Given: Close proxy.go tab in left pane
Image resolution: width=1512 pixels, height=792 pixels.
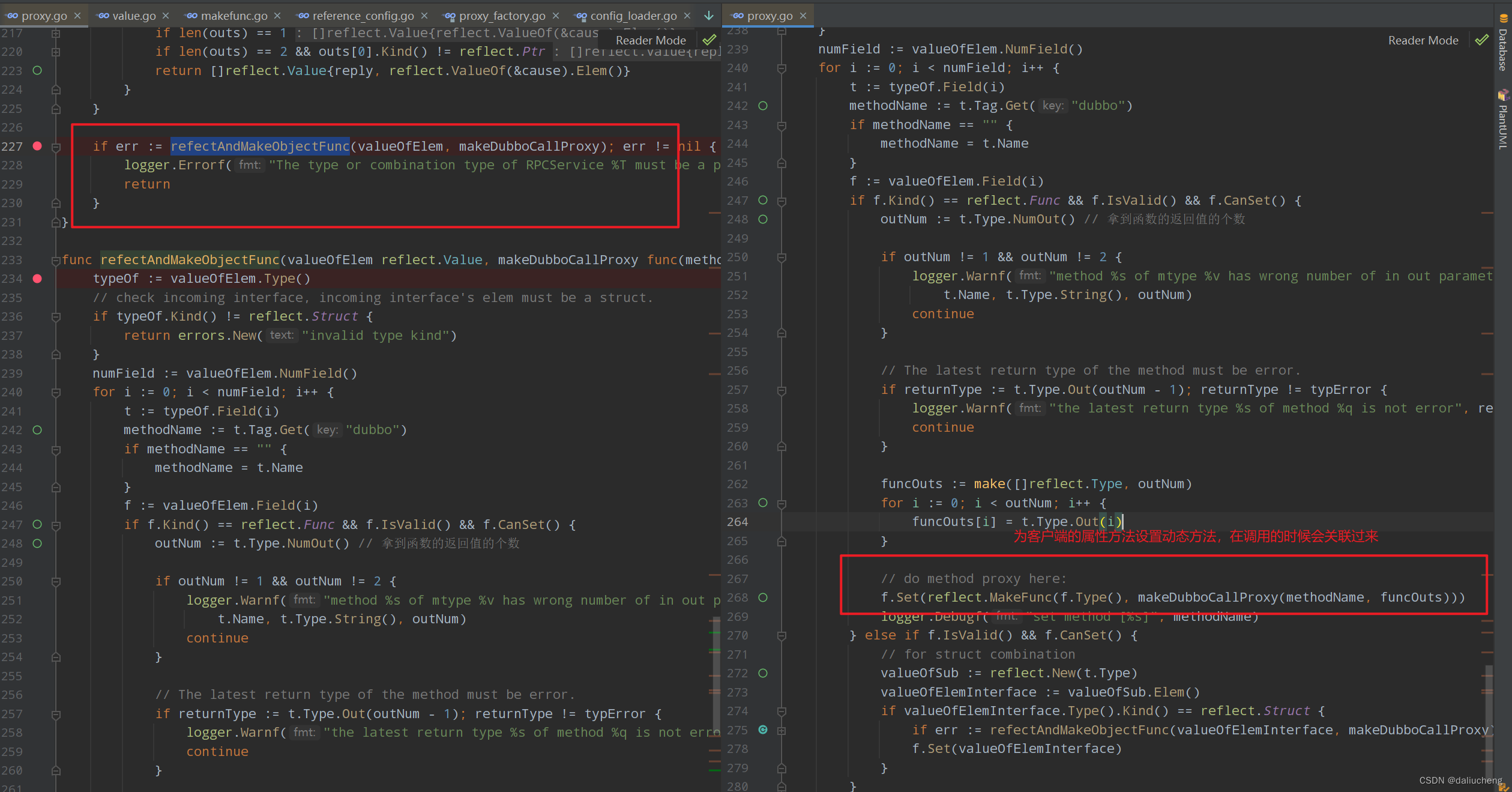Looking at the screenshot, I should [77, 16].
